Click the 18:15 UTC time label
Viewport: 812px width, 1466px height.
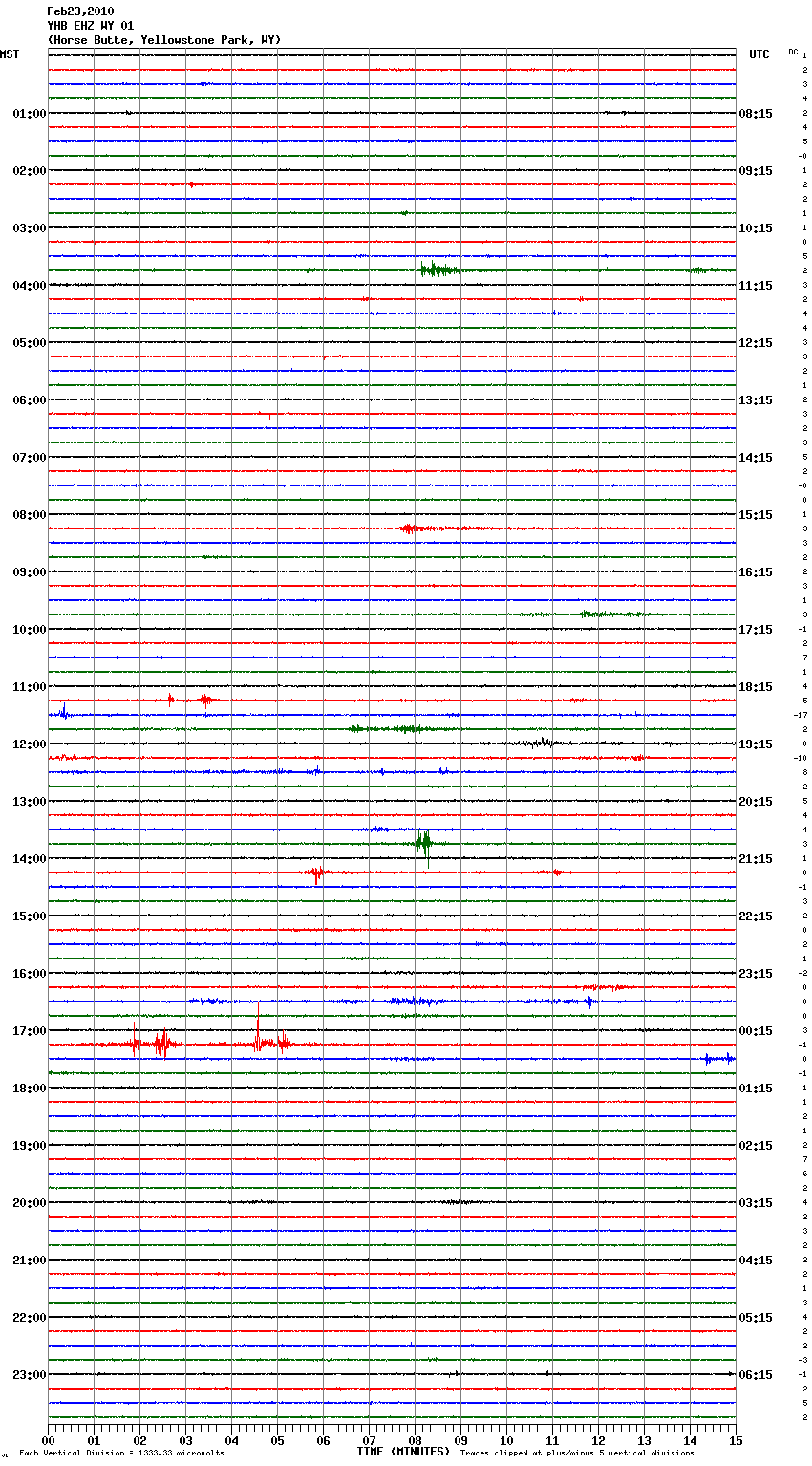click(756, 687)
